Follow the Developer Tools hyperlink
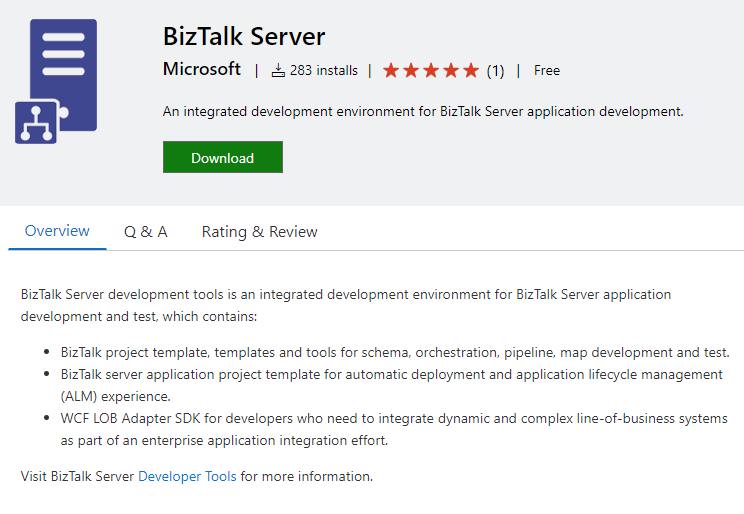 [x=187, y=476]
